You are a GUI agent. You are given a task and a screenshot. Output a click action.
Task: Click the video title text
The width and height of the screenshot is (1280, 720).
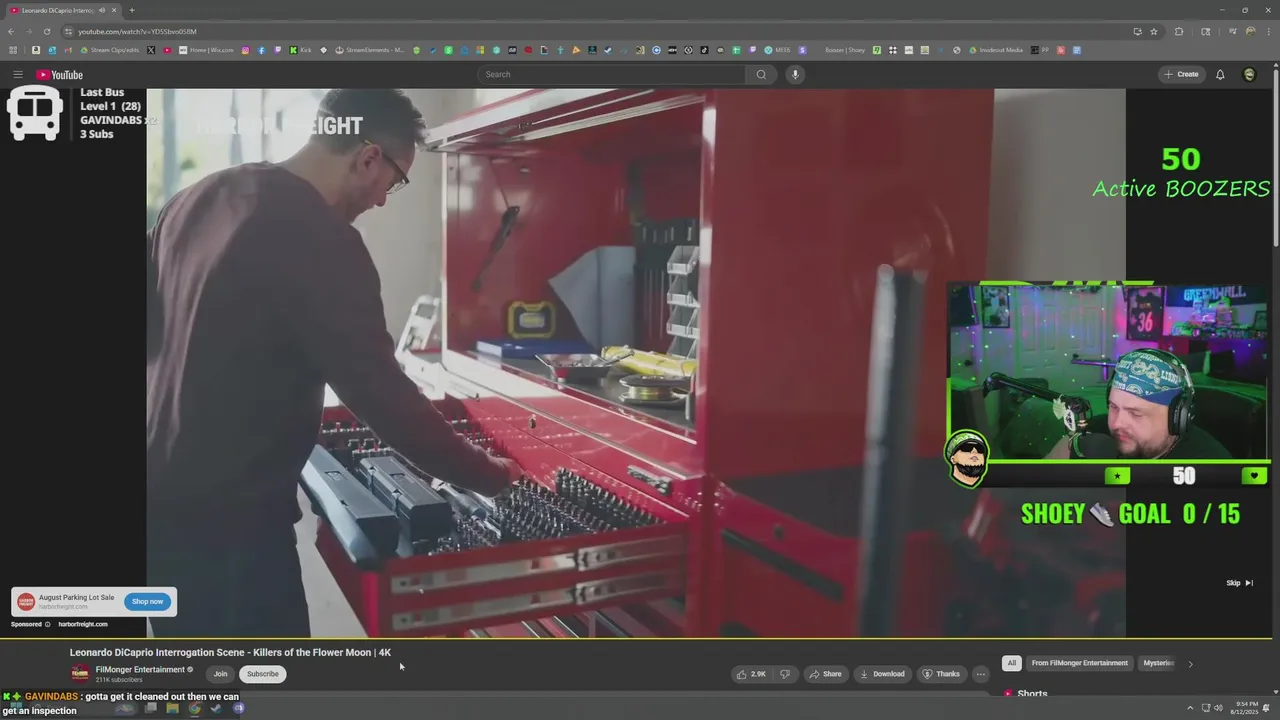[230, 652]
